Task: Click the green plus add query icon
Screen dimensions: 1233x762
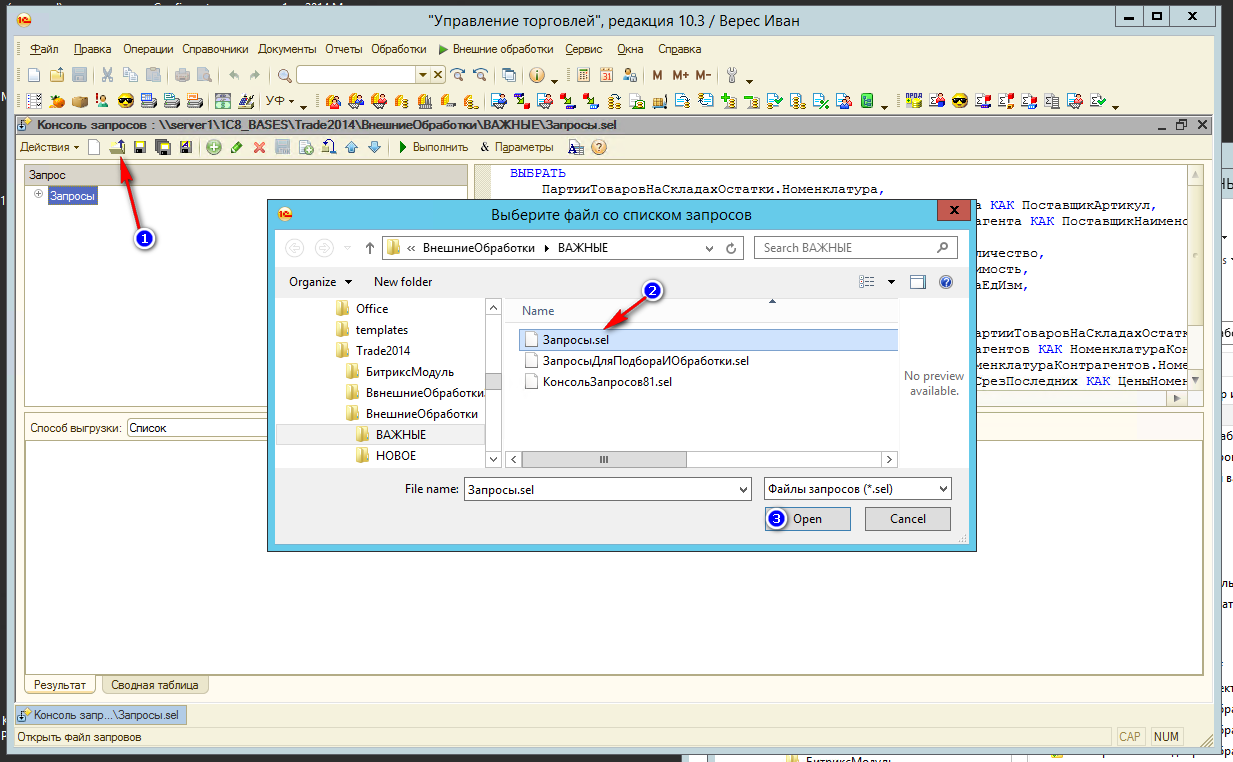Action: [213, 147]
